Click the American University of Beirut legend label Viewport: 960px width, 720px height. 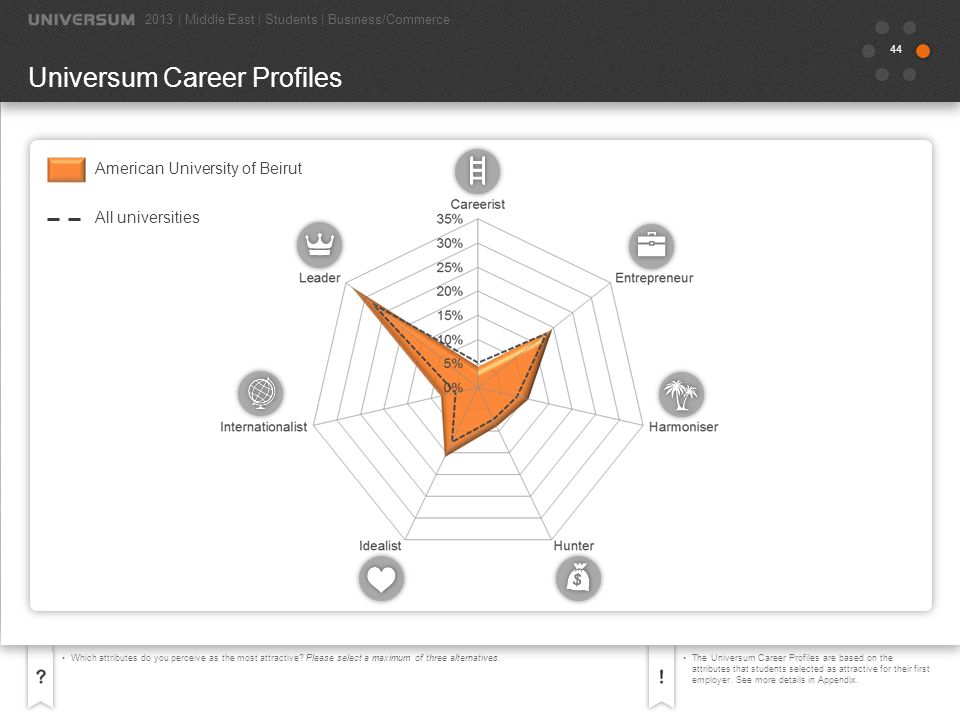(x=198, y=168)
